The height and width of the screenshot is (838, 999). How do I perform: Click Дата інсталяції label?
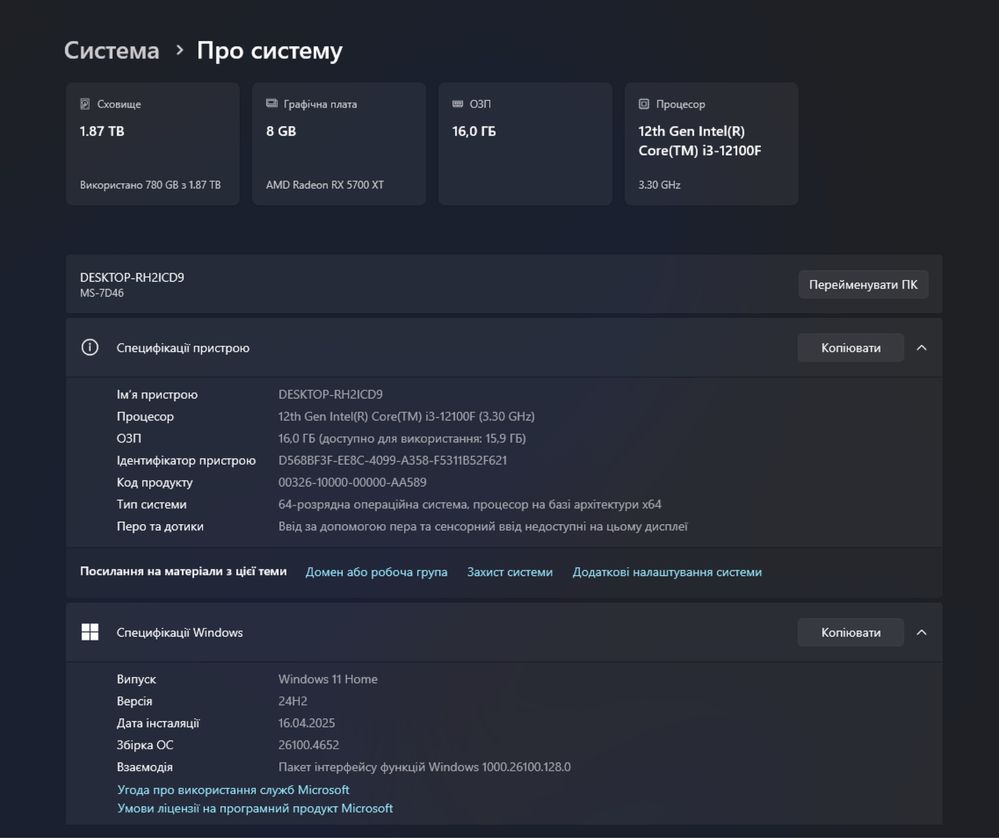(x=158, y=723)
